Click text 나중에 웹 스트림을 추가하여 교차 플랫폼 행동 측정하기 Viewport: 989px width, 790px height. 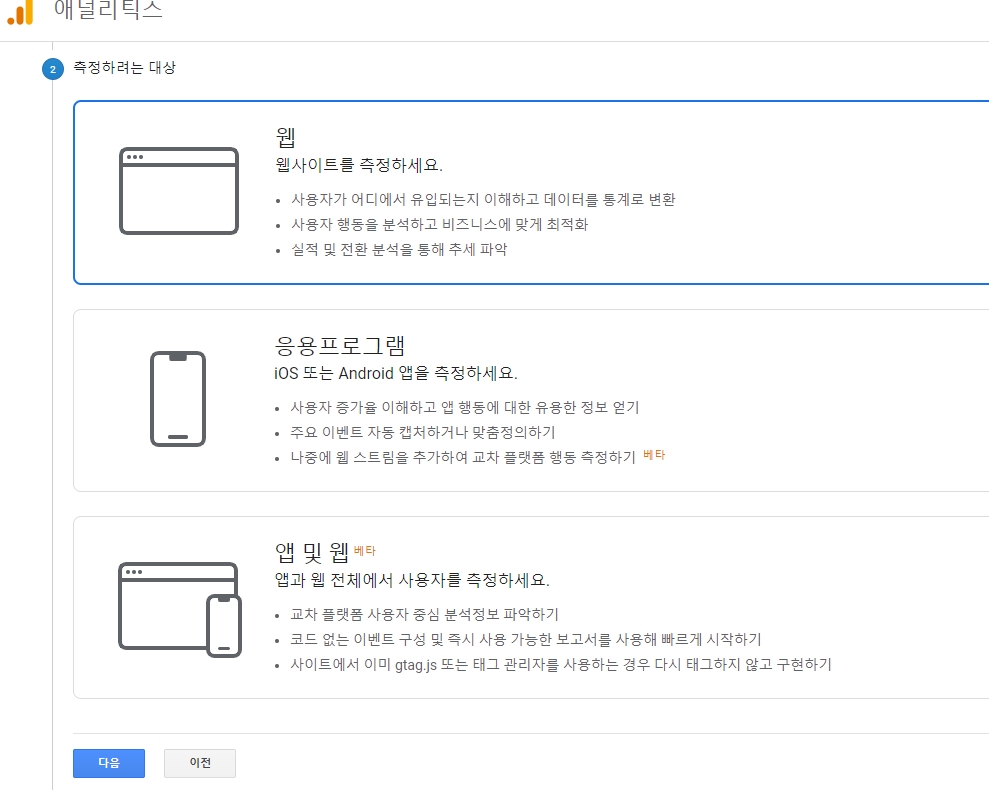tap(463, 457)
